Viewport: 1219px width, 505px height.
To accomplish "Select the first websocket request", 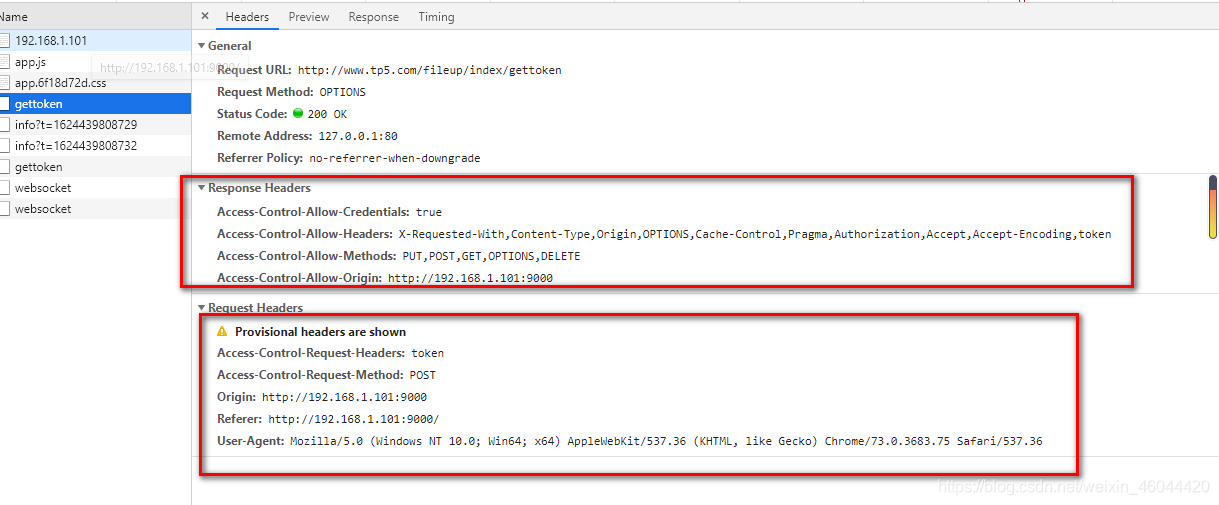I will coord(95,188).
